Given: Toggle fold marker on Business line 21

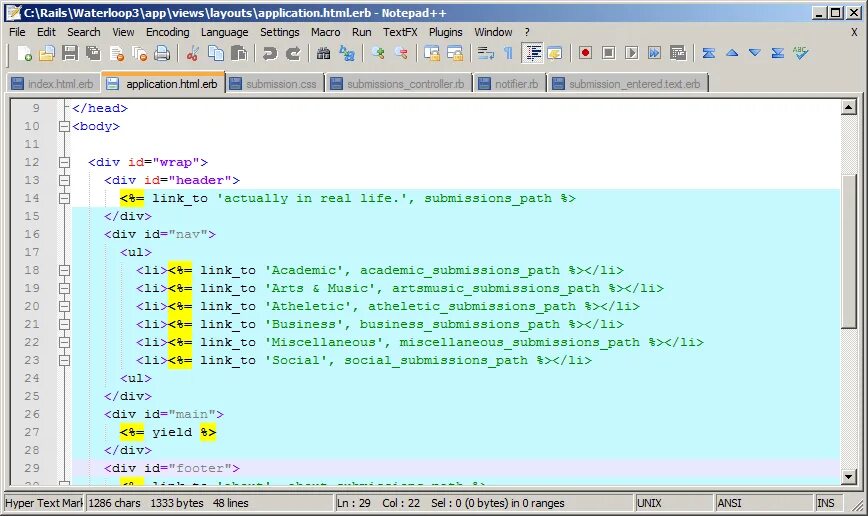Looking at the screenshot, I should click(64, 324).
